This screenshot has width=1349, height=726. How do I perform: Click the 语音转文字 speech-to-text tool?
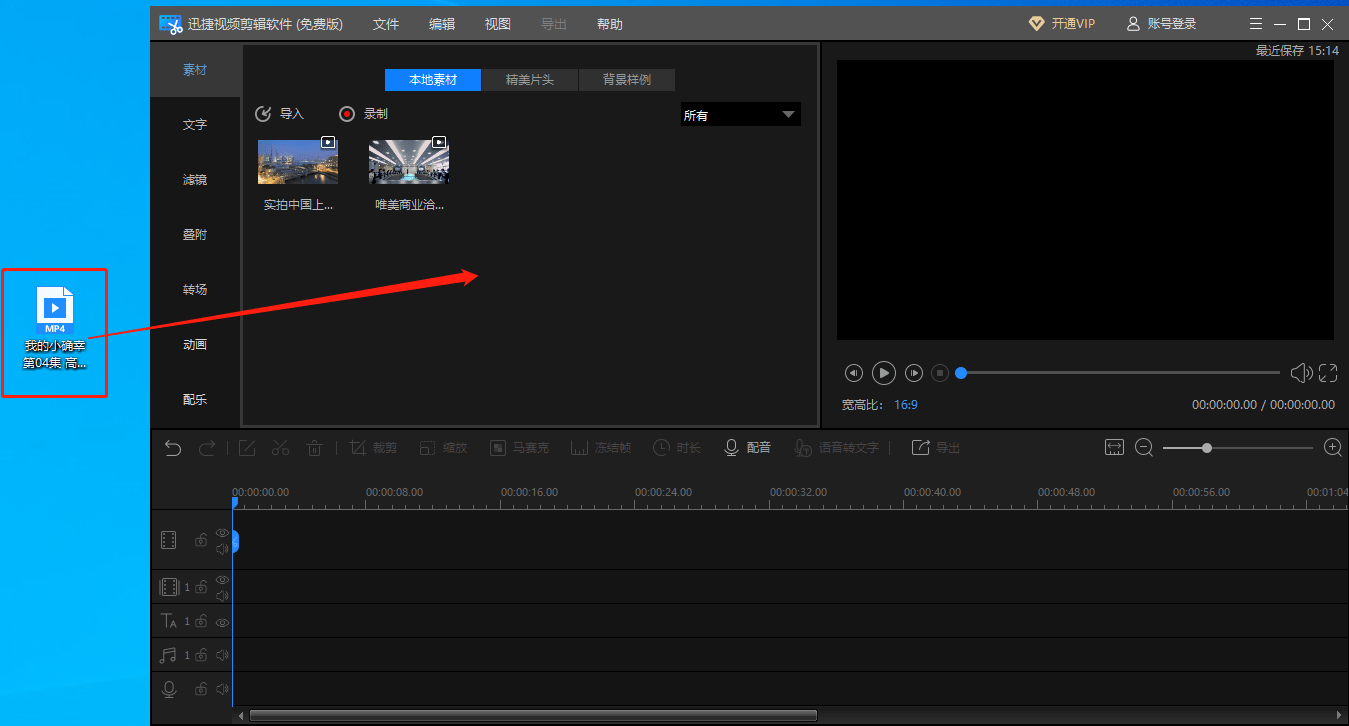click(x=837, y=448)
